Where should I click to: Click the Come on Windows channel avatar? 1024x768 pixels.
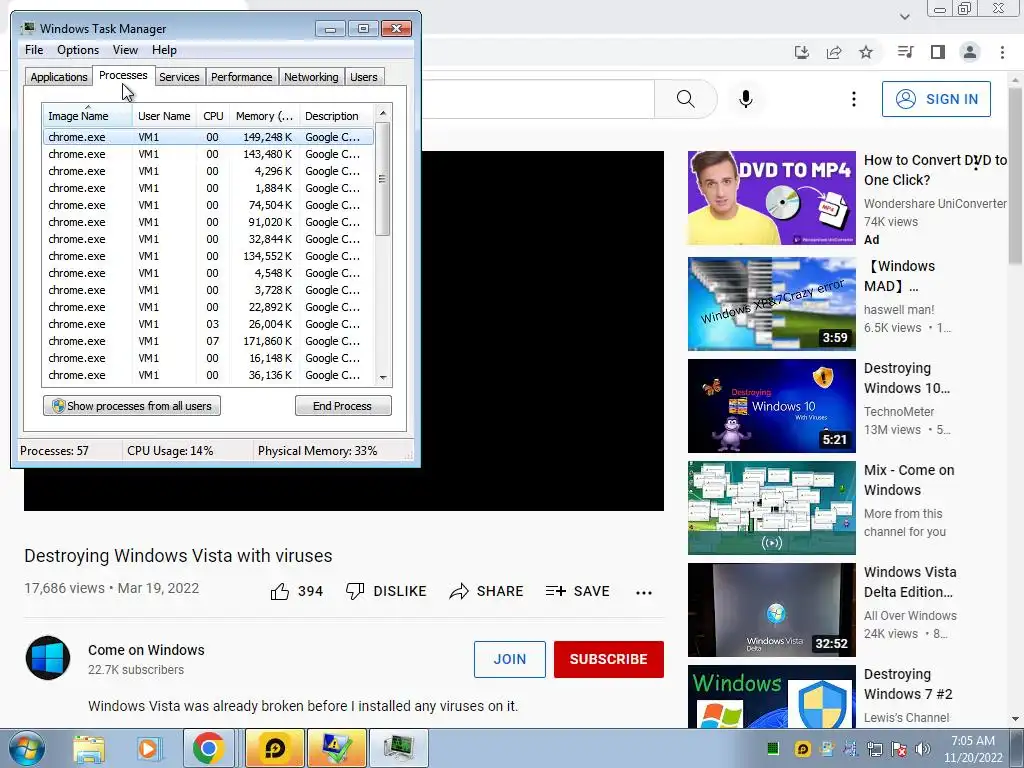(x=48, y=658)
